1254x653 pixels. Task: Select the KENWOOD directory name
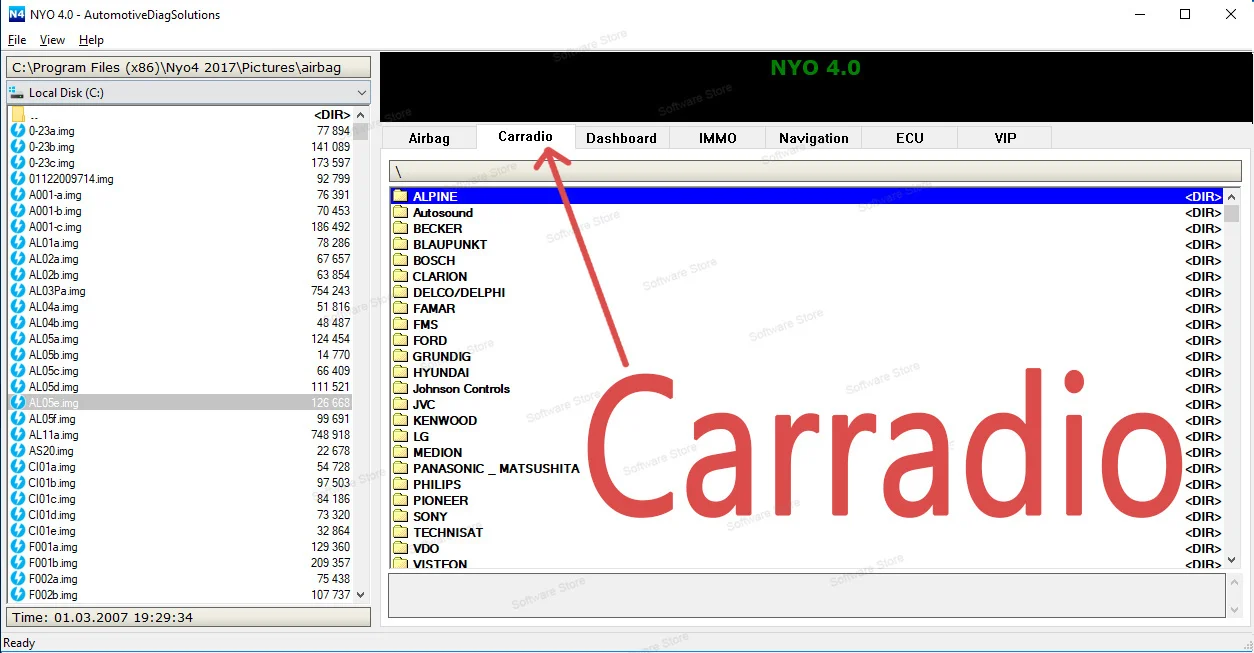click(445, 421)
